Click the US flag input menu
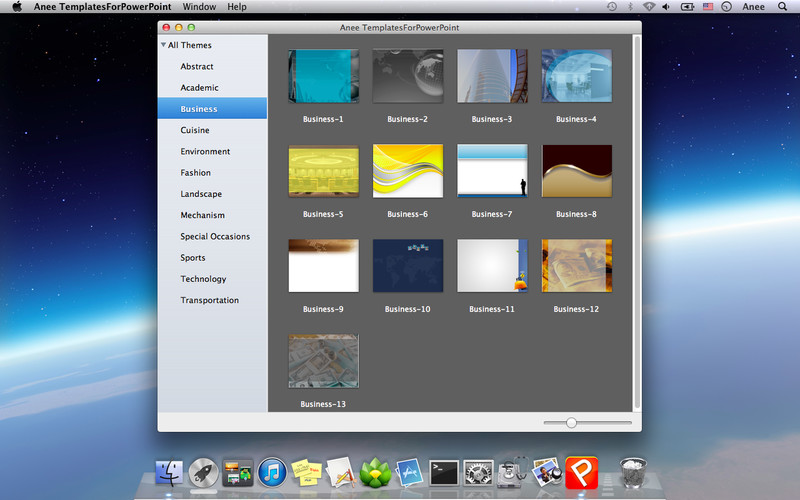 [x=708, y=7]
